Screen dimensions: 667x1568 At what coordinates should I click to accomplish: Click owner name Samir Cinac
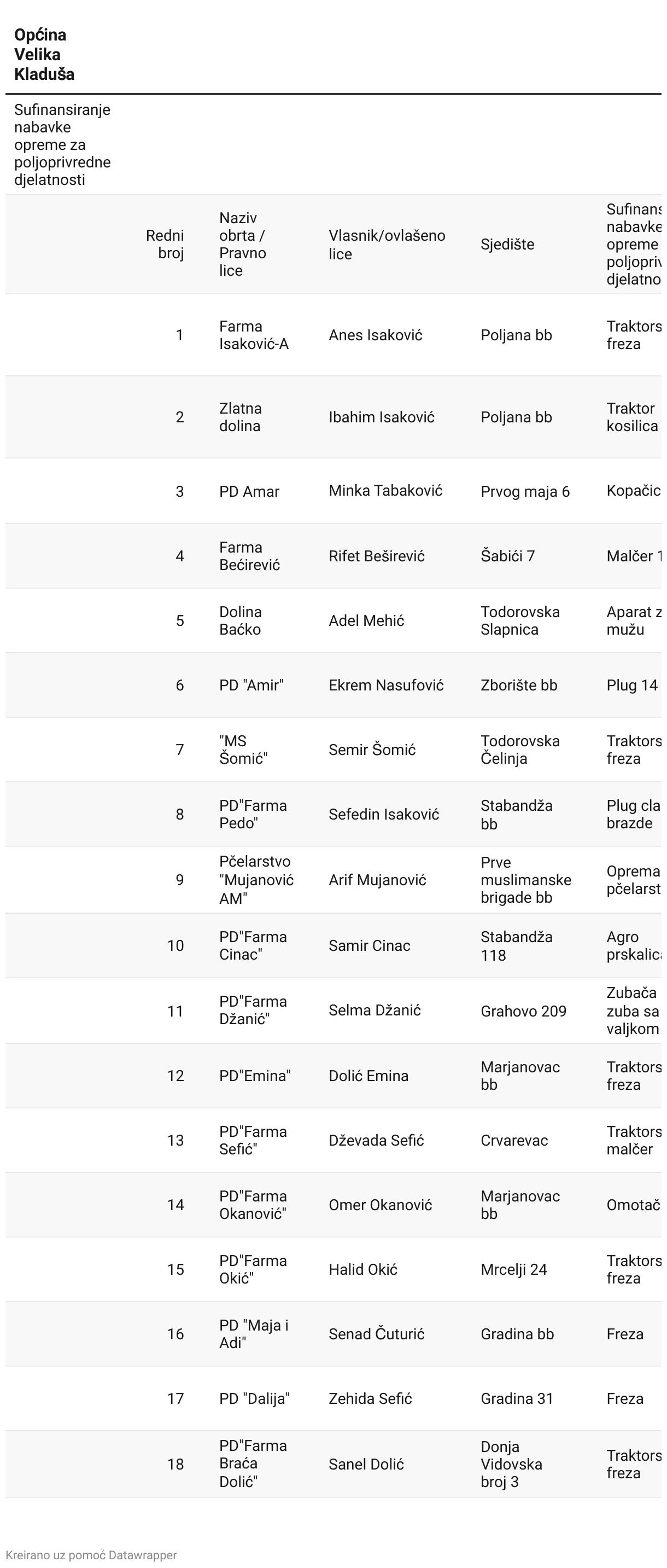[x=369, y=945]
